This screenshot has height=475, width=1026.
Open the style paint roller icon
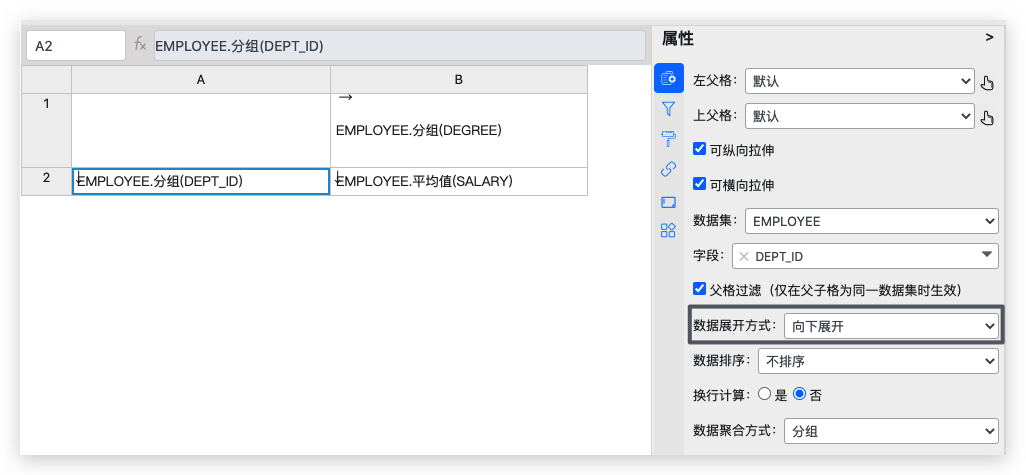668,138
